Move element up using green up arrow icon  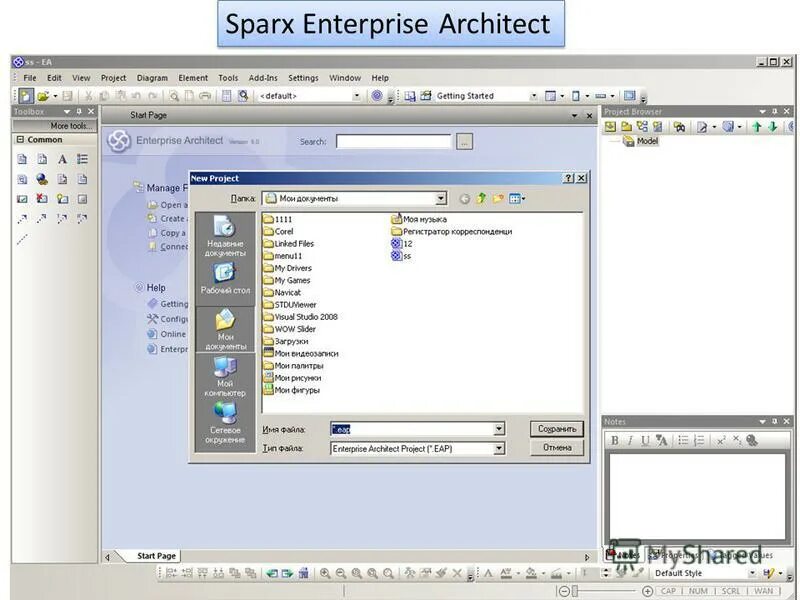[x=757, y=126]
